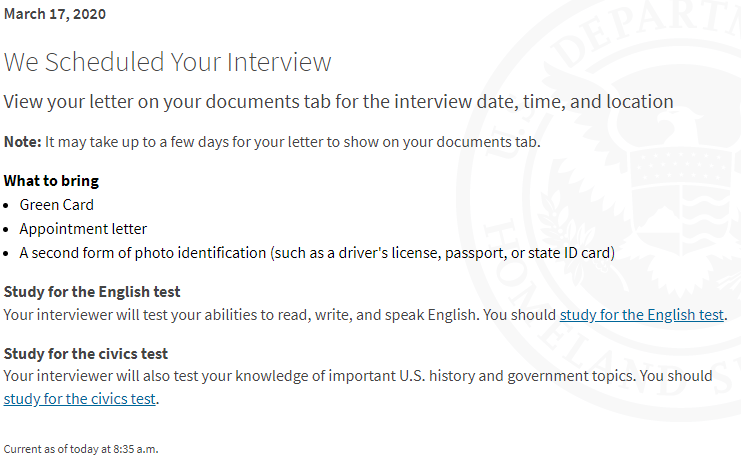Click the View your letter subheading text
Screen dimensions: 741x458
(338, 102)
